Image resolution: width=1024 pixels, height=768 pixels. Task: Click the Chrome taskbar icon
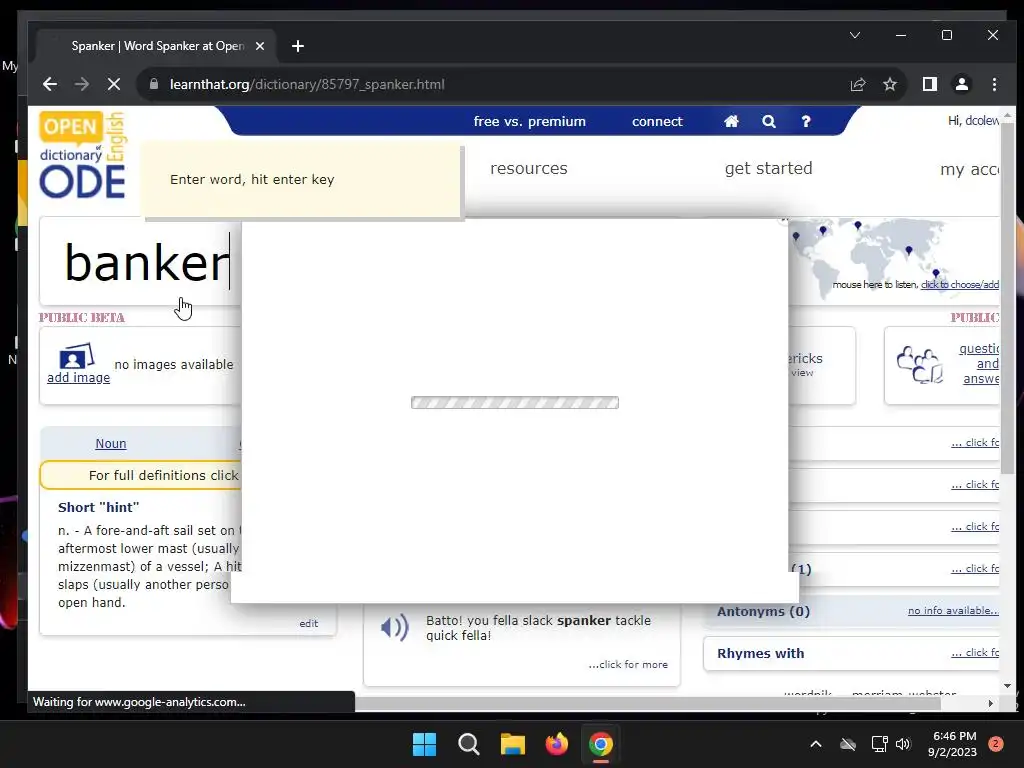click(x=601, y=744)
